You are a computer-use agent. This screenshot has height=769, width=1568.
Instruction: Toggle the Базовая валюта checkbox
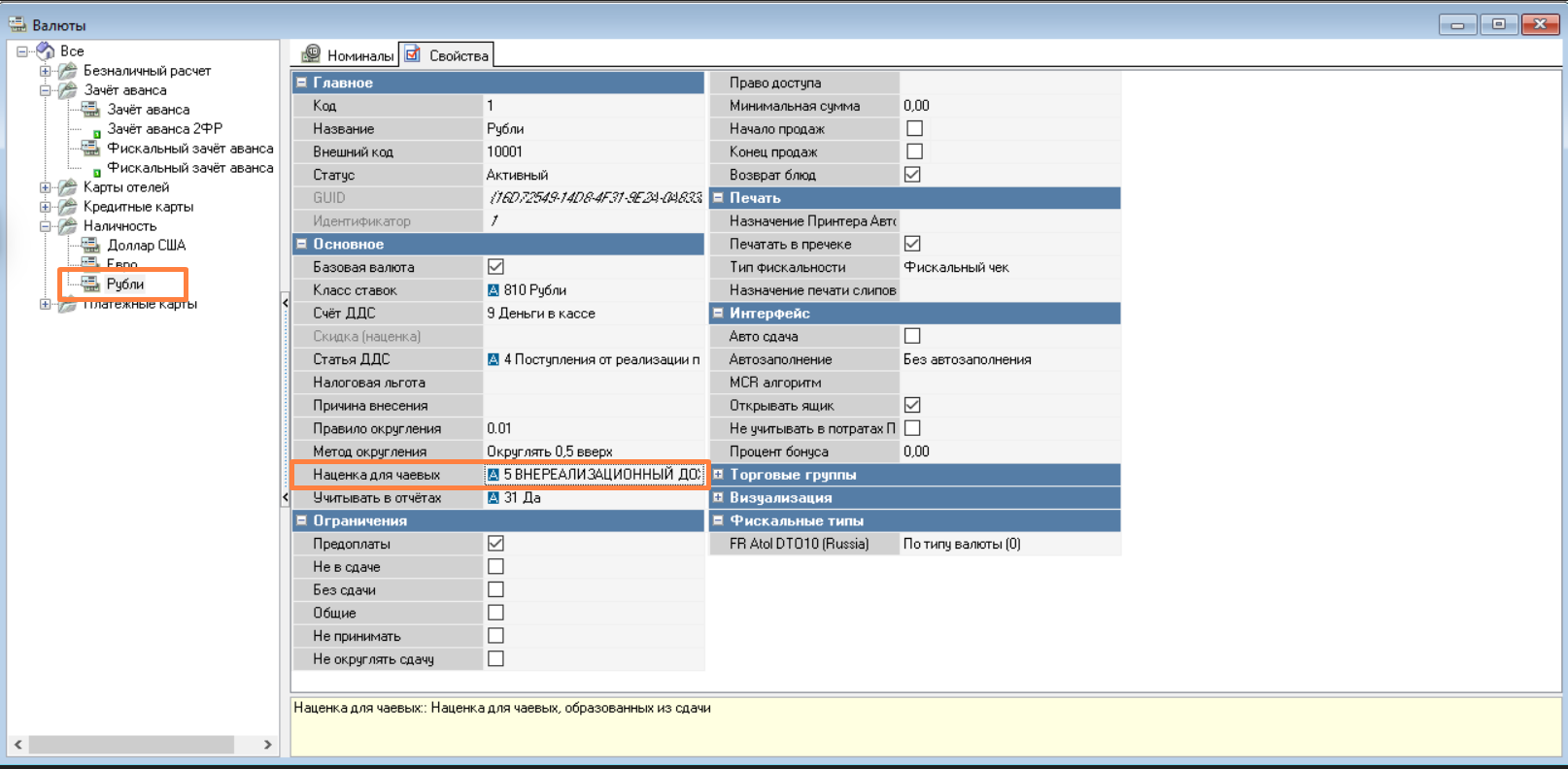point(495,266)
